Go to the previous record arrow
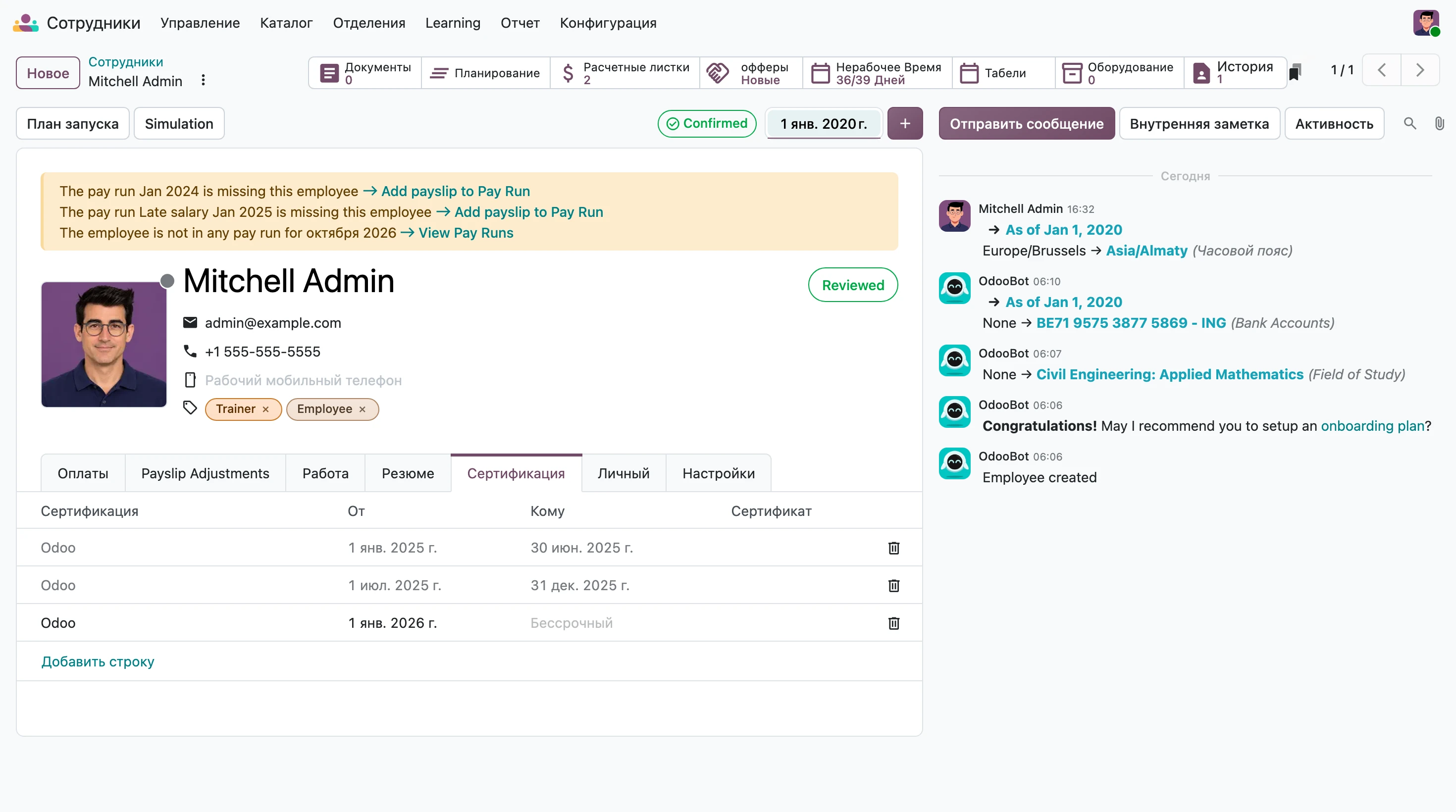Screen dimensions: 1456x812 click(1381, 70)
